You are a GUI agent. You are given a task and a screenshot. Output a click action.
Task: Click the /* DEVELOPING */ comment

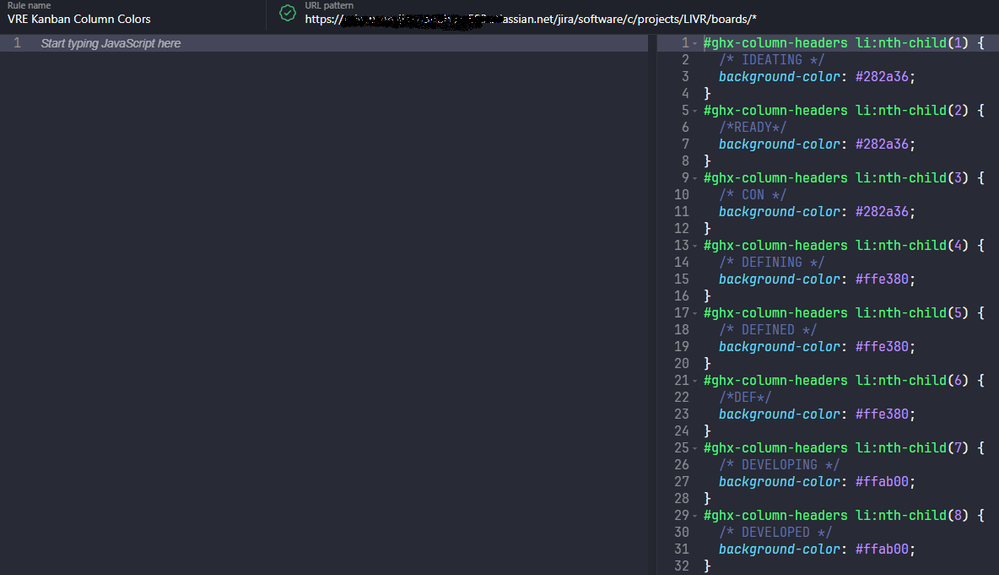779,465
